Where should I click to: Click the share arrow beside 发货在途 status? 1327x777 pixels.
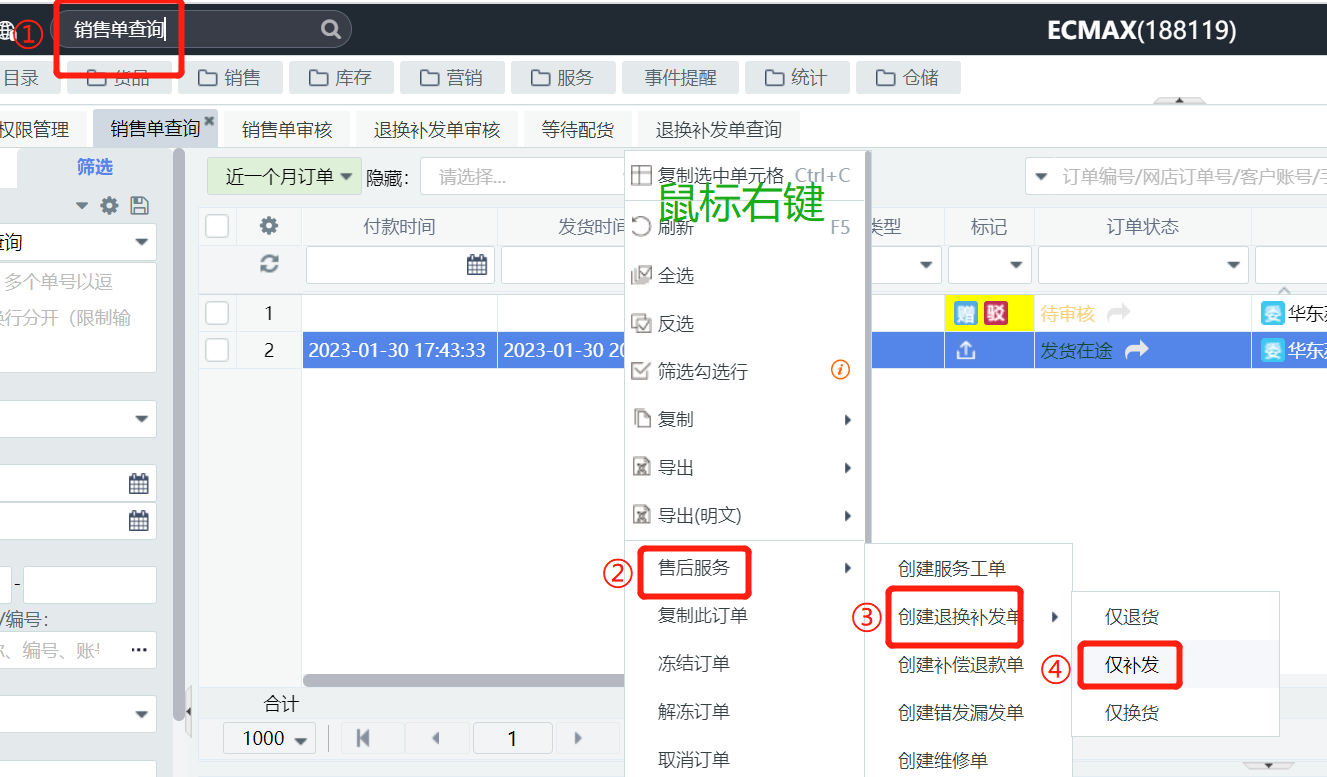1136,350
